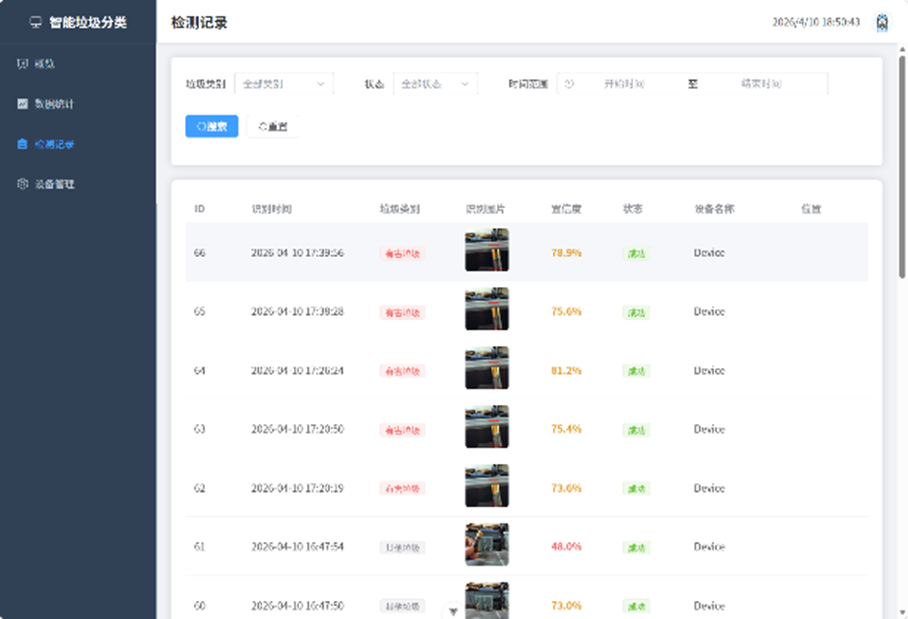Viewport: 908px width, 619px height.
Task: Open thumbnail image of record 61
Action: tap(487, 544)
